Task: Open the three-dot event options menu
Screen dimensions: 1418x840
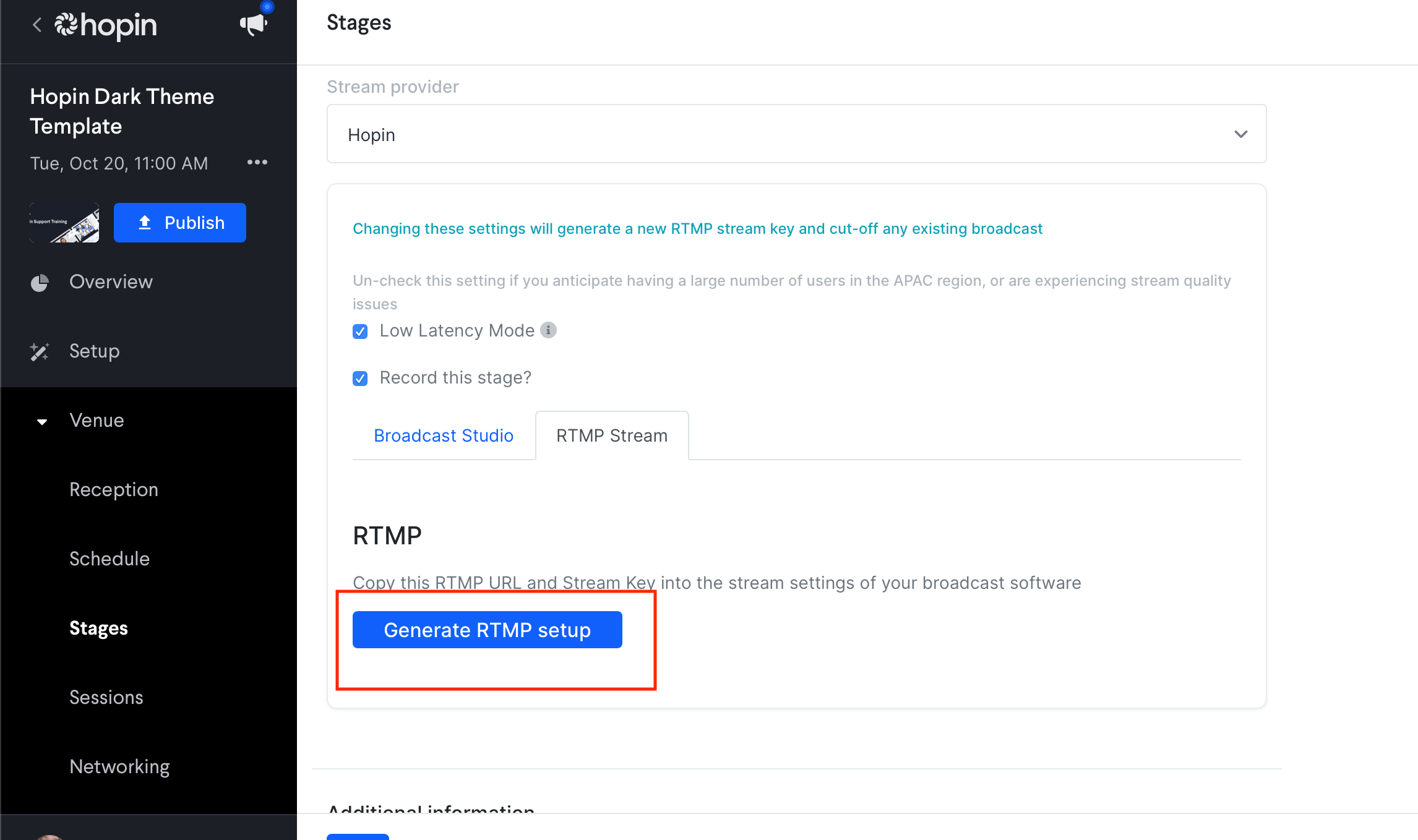Action: pos(257,162)
